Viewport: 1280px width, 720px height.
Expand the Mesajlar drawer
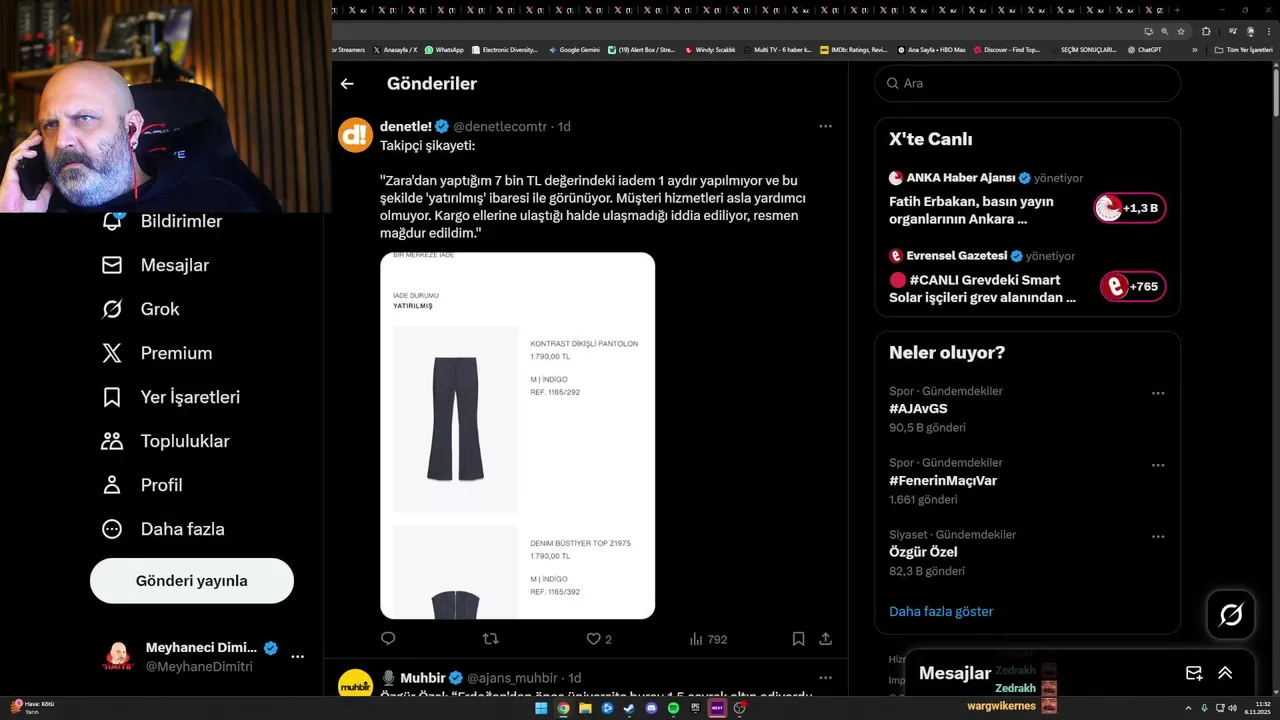(1225, 673)
